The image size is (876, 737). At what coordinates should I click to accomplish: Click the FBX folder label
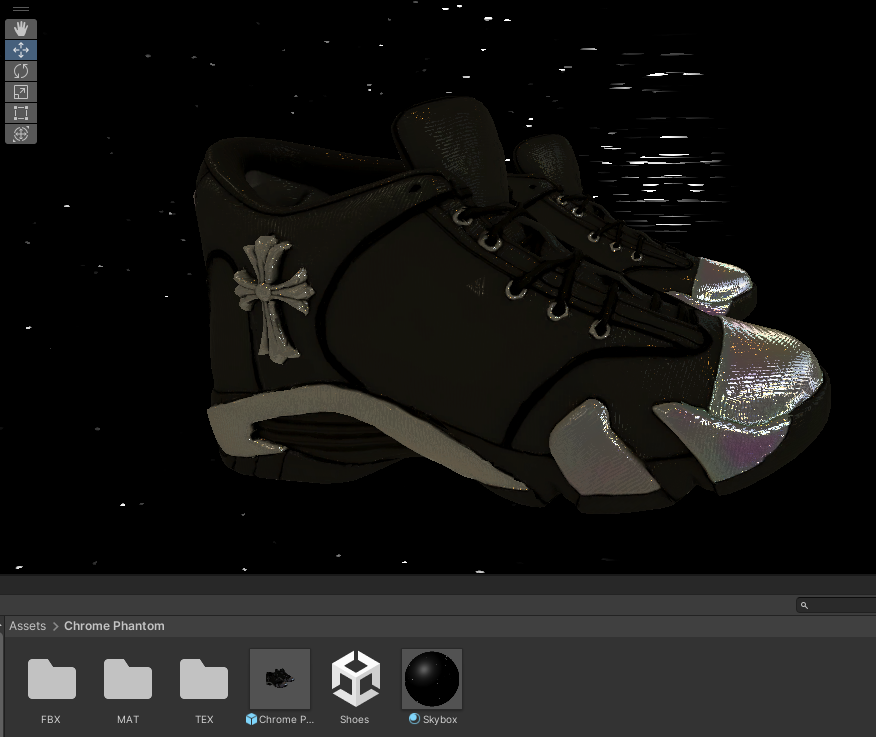(51, 720)
